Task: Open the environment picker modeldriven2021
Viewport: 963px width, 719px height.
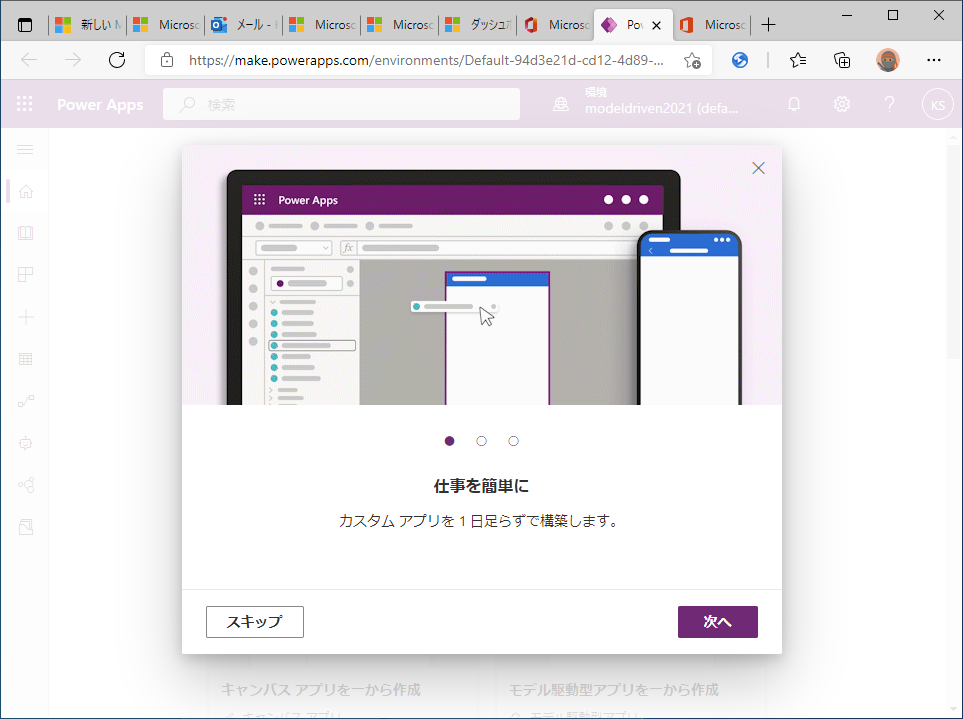Action: [648, 101]
